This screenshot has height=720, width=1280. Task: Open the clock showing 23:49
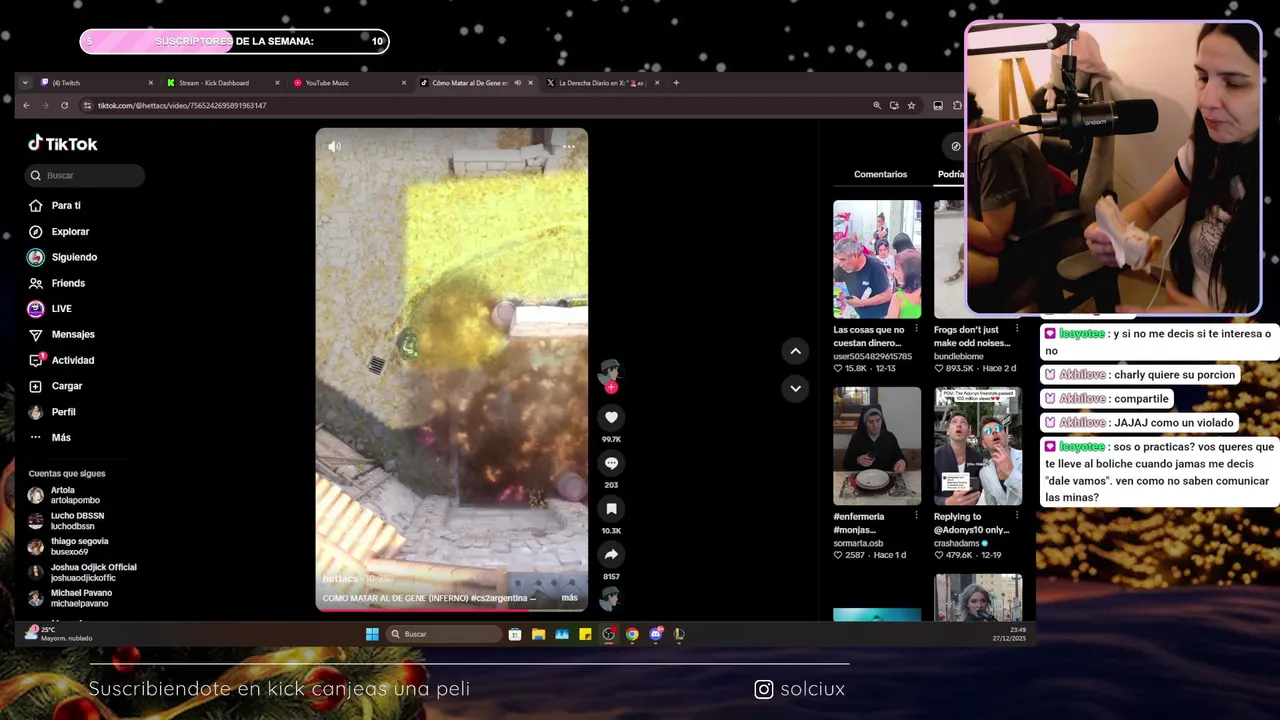(x=1009, y=634)
